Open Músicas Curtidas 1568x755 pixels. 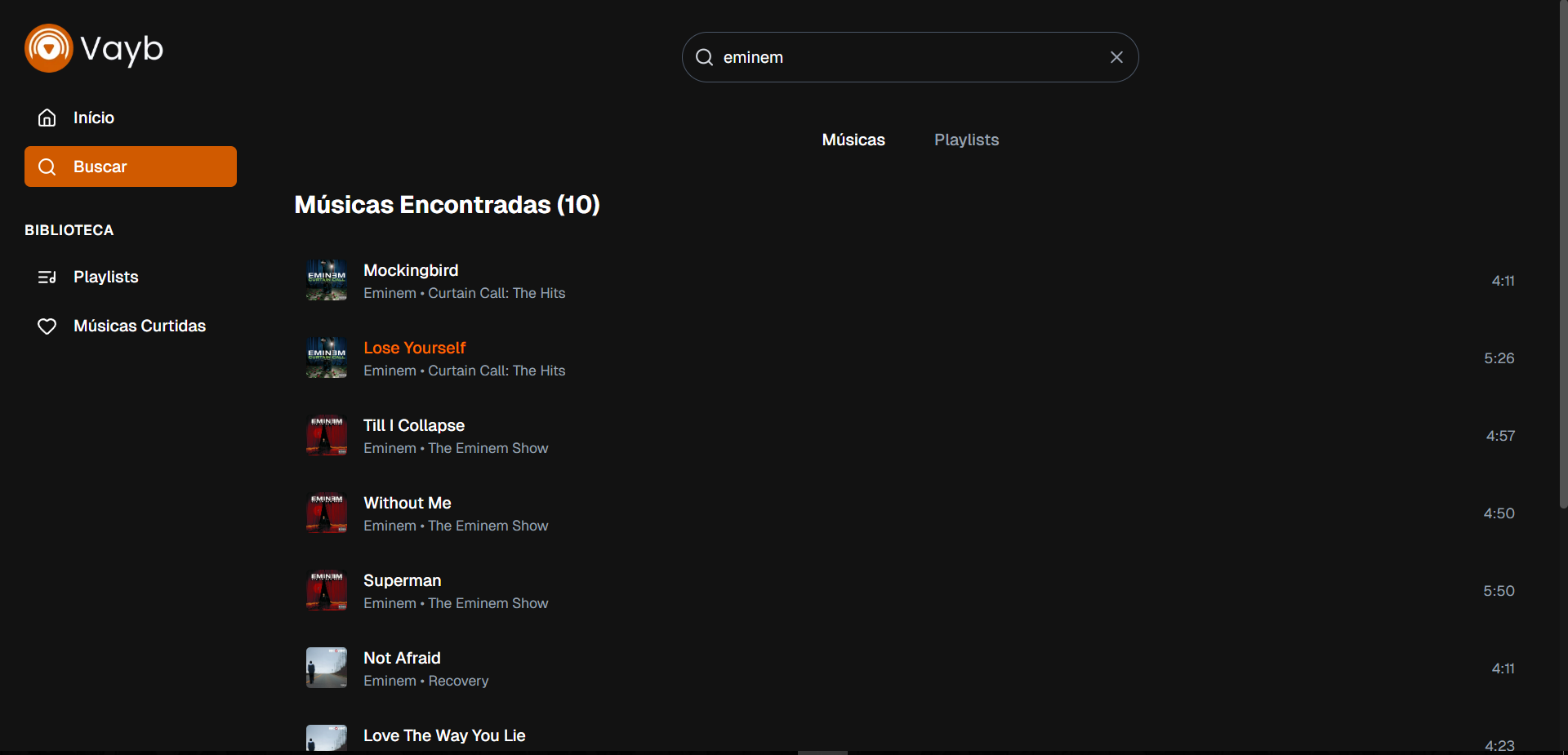[x=131, y=326]
